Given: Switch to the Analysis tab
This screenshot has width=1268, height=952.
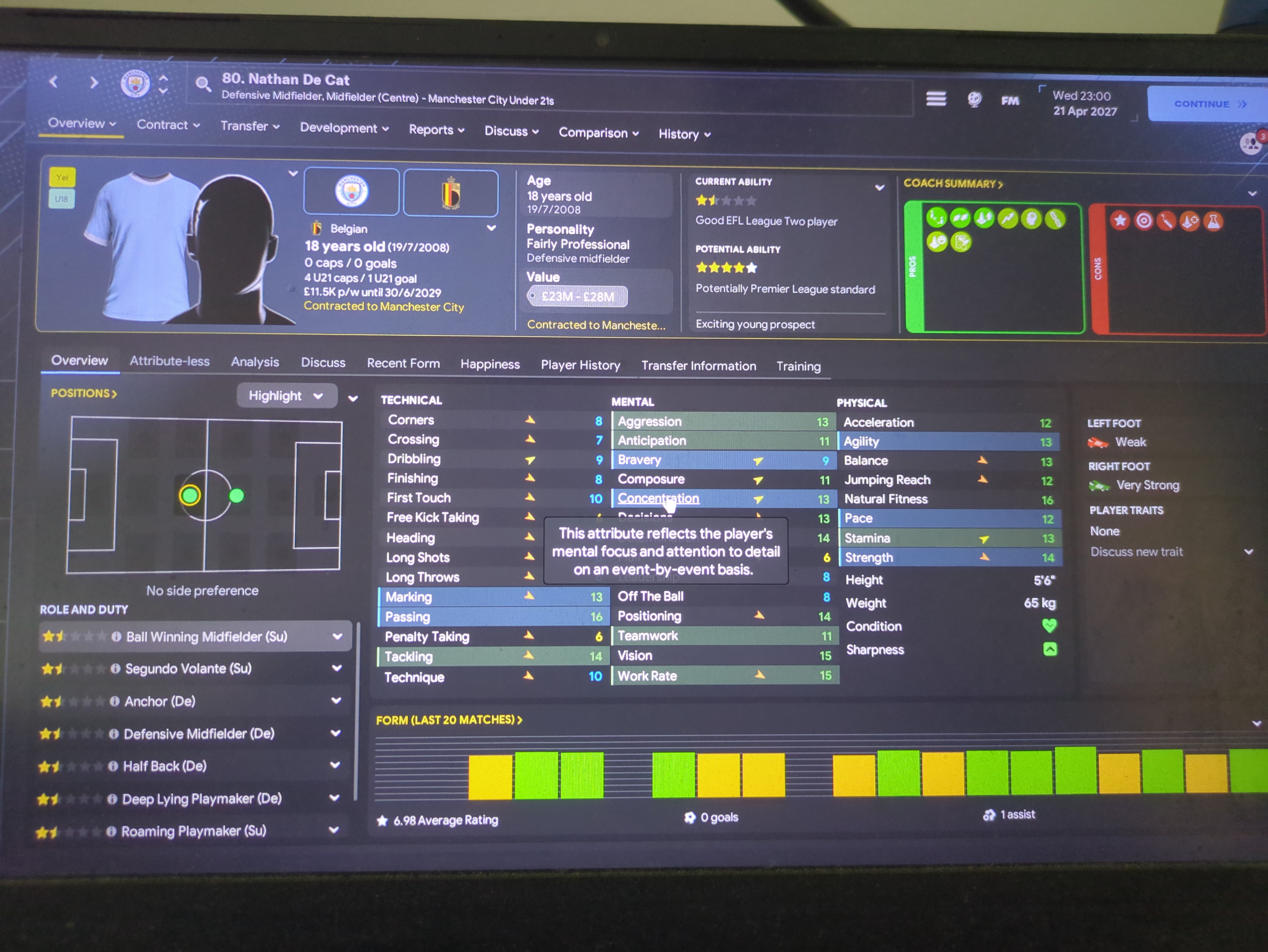Looking at the screenshot, I should click(x=255, y=362).
